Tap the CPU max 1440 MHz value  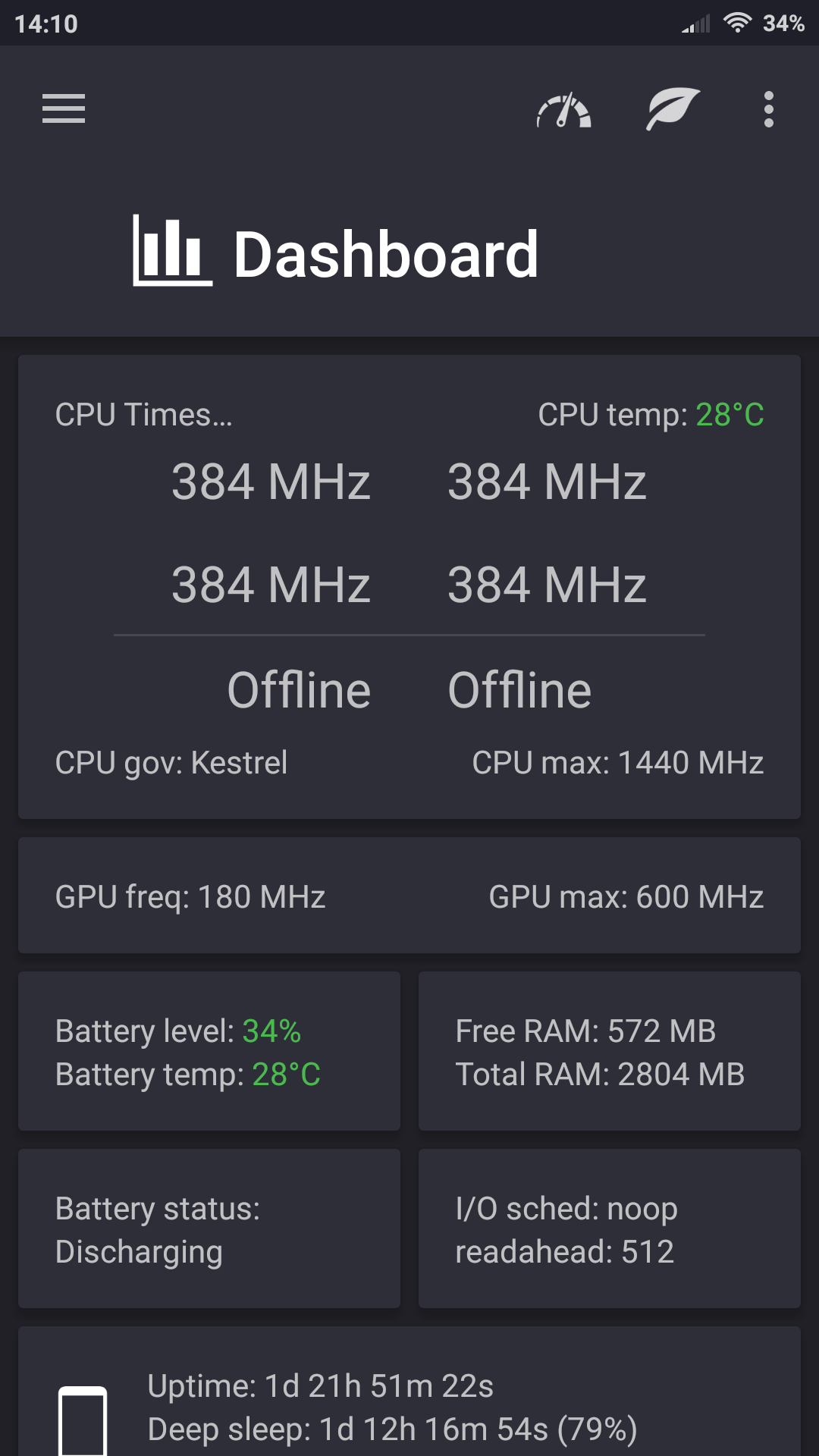[x=617, y=763]
